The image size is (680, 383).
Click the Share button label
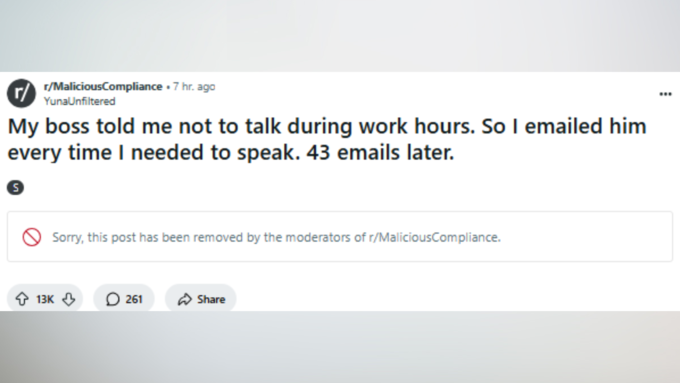211,299
